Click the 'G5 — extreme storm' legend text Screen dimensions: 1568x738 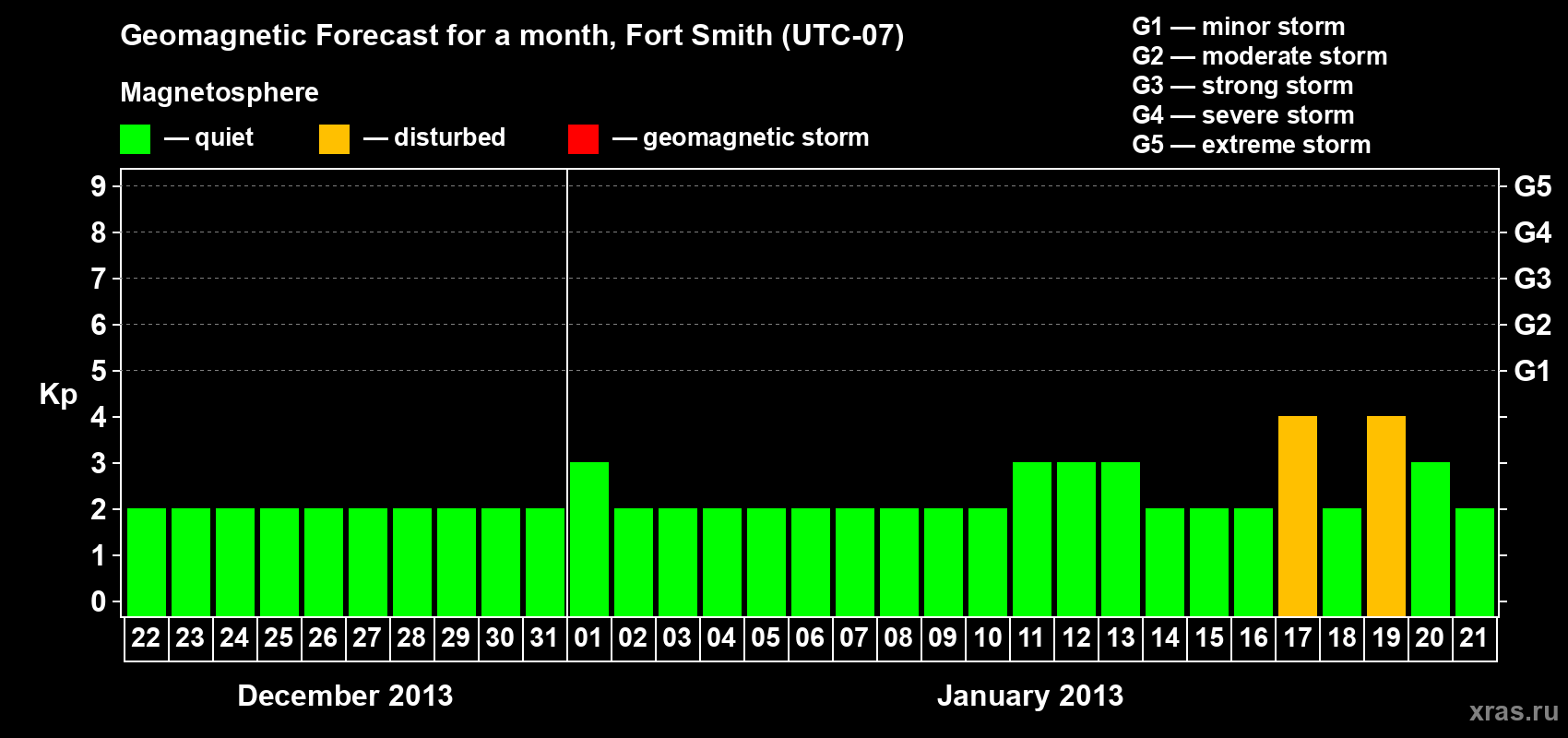tap(1252, 145)
